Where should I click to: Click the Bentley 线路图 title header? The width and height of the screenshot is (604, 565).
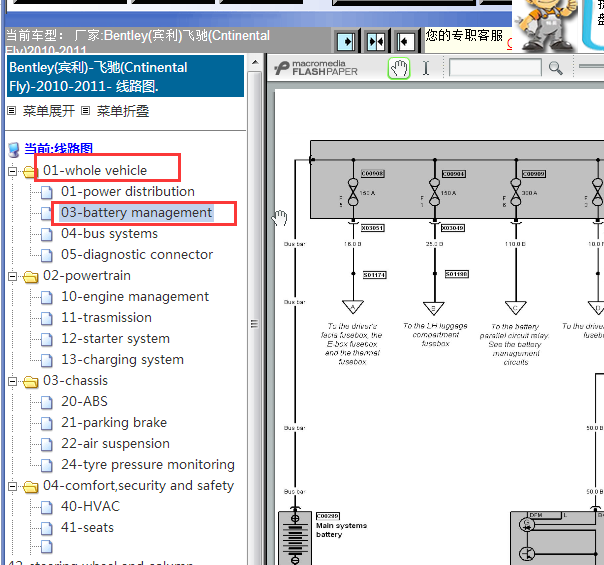pyautogui.click(x=126, y=76)
